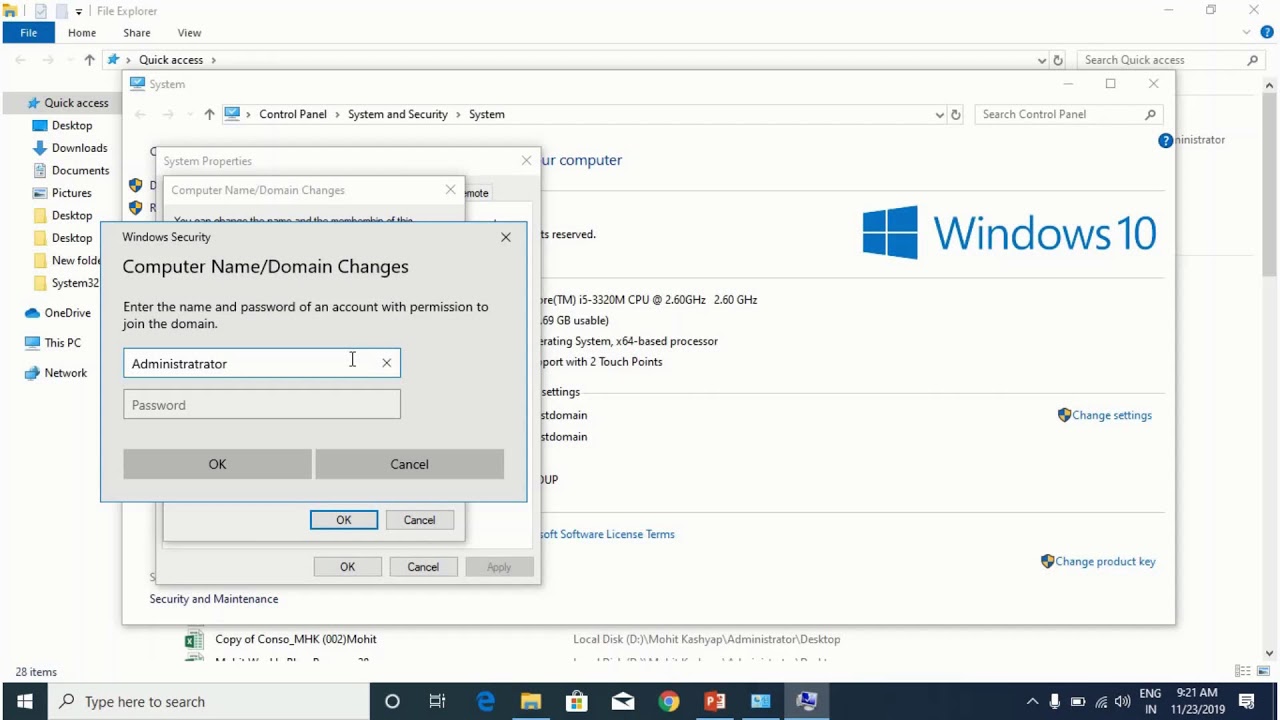The image size is (1280, 720).
Task: Switch to View ribbon tab
Action: [x=189, y=33]
